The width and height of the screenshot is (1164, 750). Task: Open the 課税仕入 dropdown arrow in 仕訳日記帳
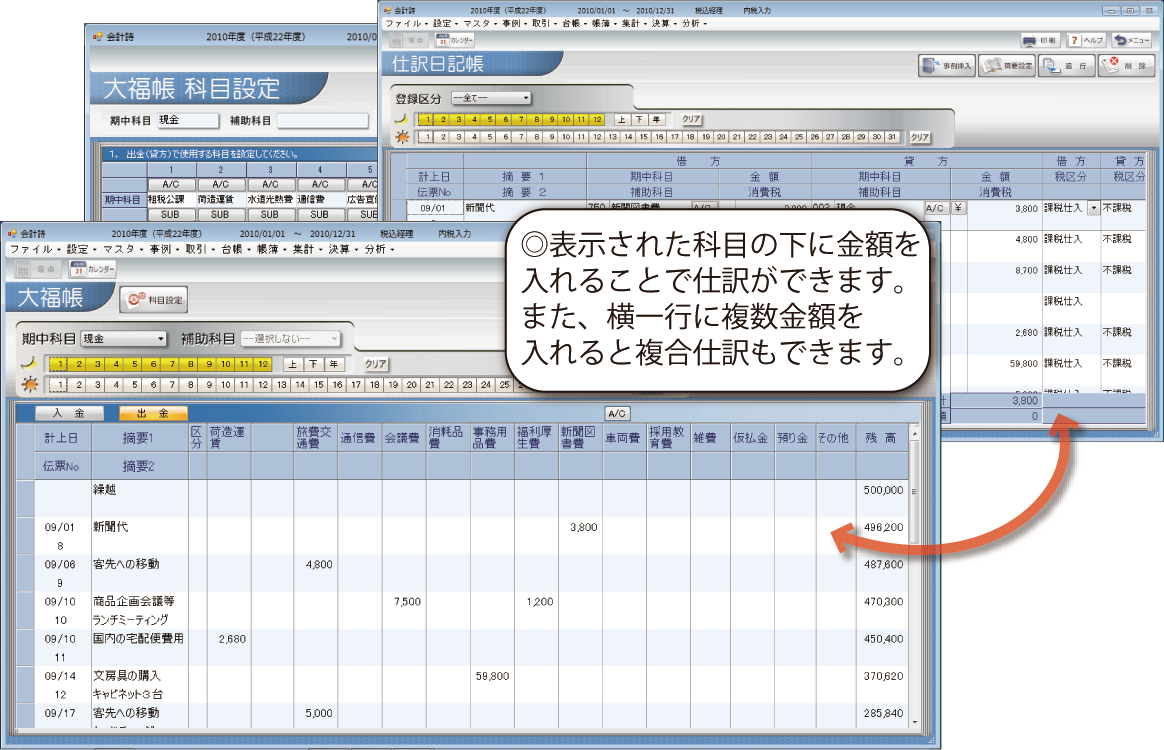(1093, 209)
